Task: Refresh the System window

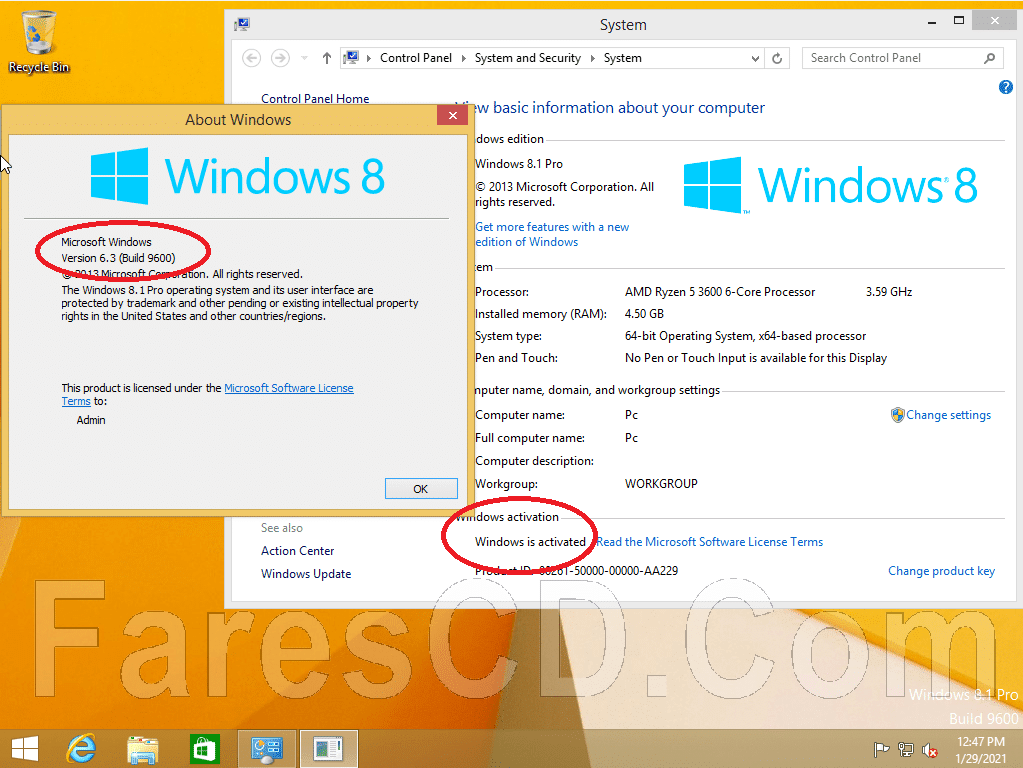Action: pyautogui.click(x=777, y=58)
